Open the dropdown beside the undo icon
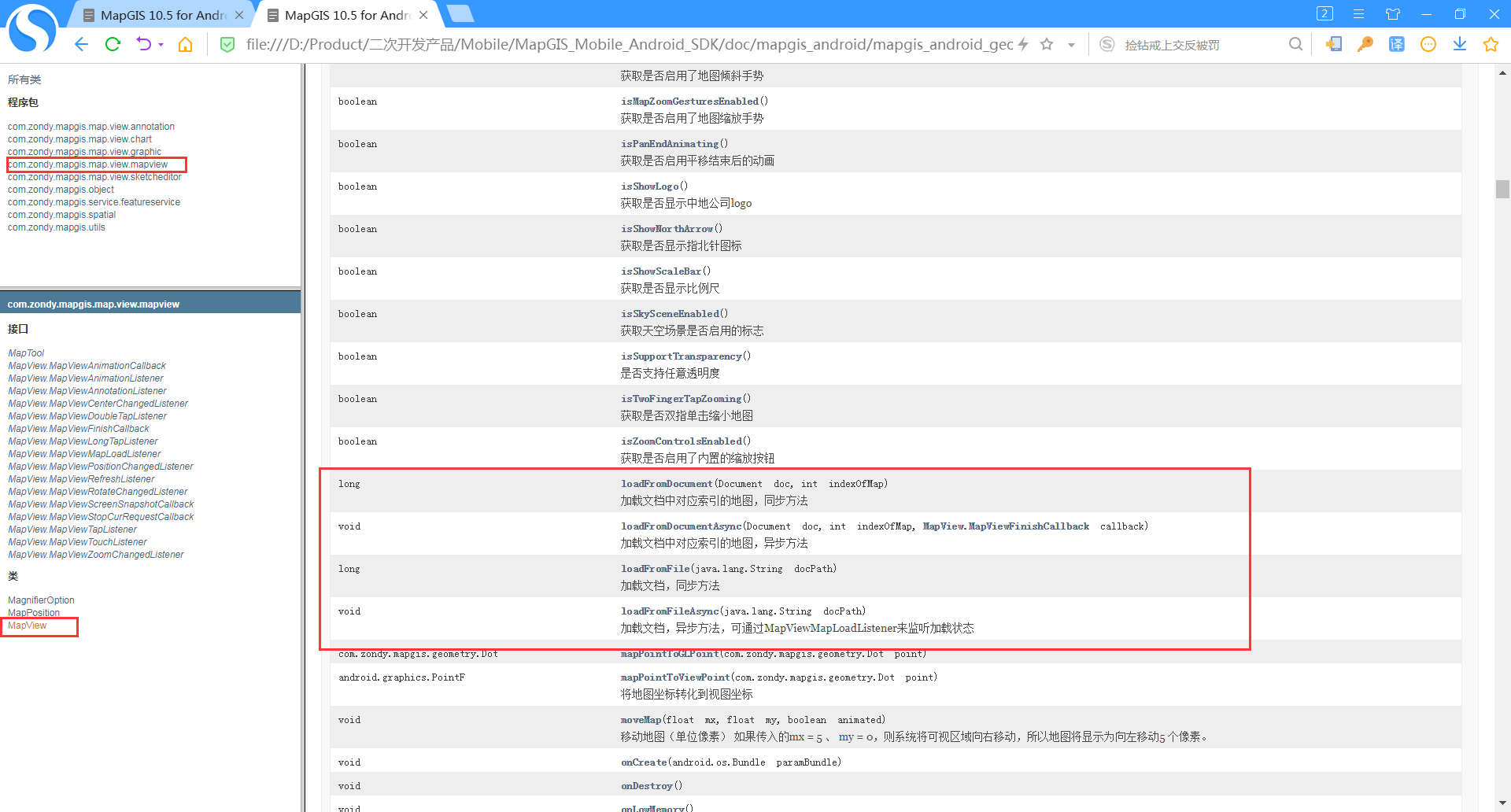Image resolution: width=1511 pixels, height=812 pixels. point(161,45)
